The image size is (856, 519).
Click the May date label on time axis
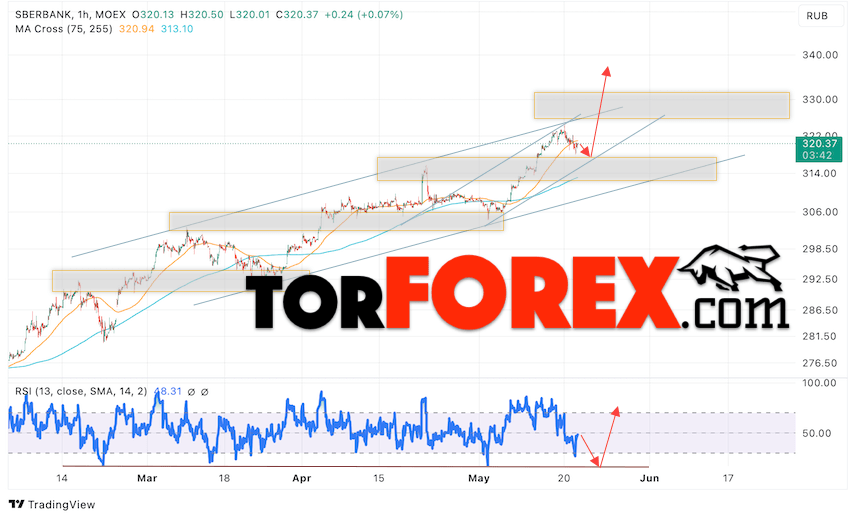(x=479, y=478)
